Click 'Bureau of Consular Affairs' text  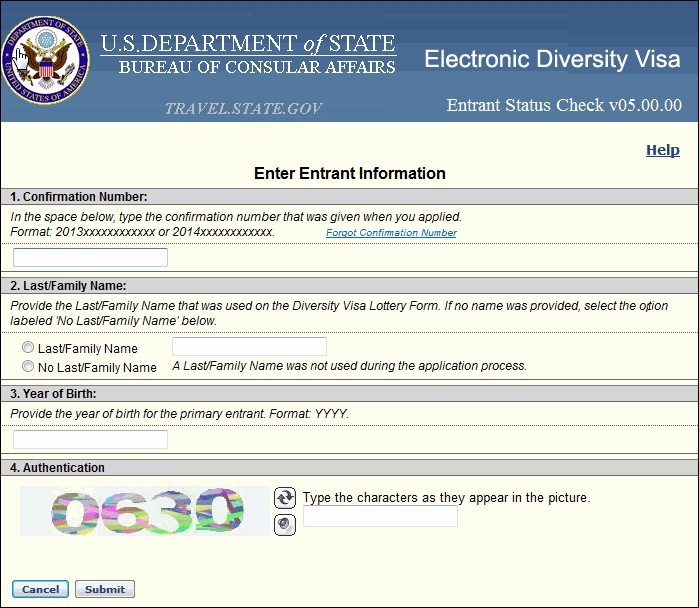coord(257,67)
